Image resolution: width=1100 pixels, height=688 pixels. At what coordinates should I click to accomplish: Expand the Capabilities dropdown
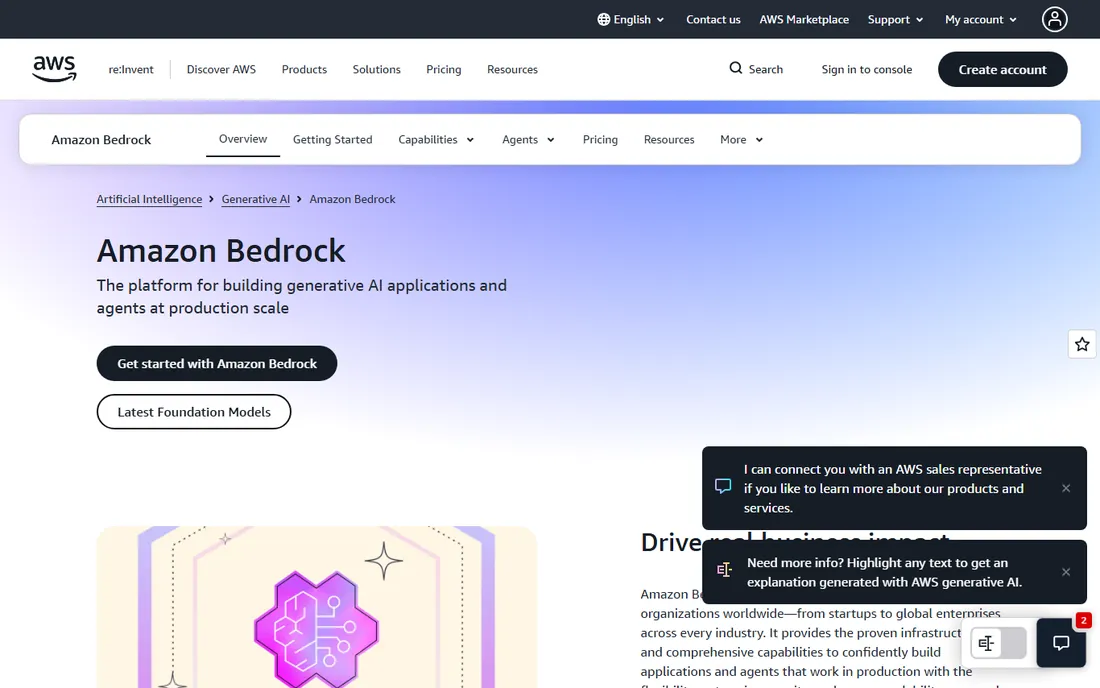tap(436, 140)
